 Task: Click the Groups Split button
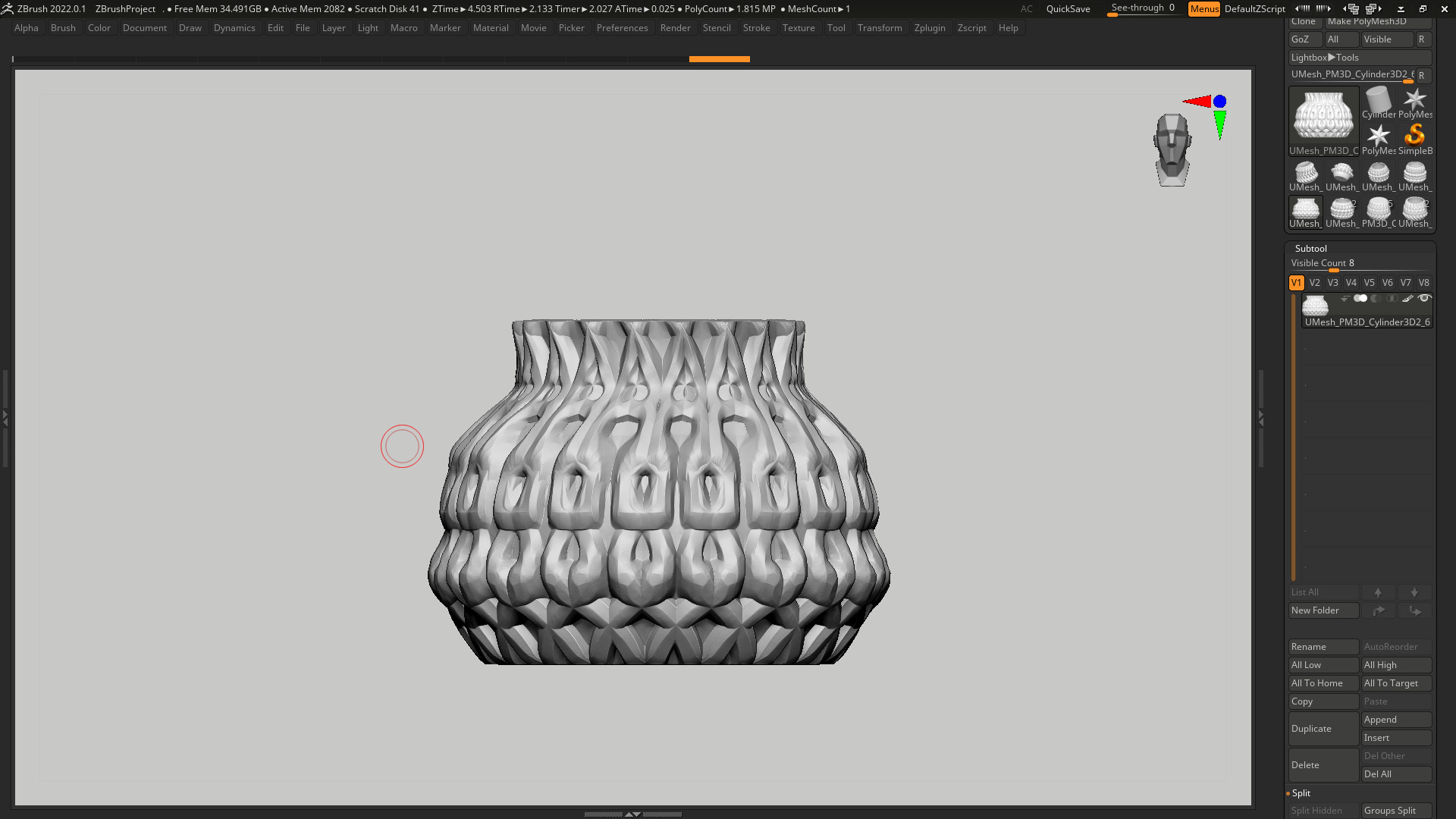(x=1396, y=811)
